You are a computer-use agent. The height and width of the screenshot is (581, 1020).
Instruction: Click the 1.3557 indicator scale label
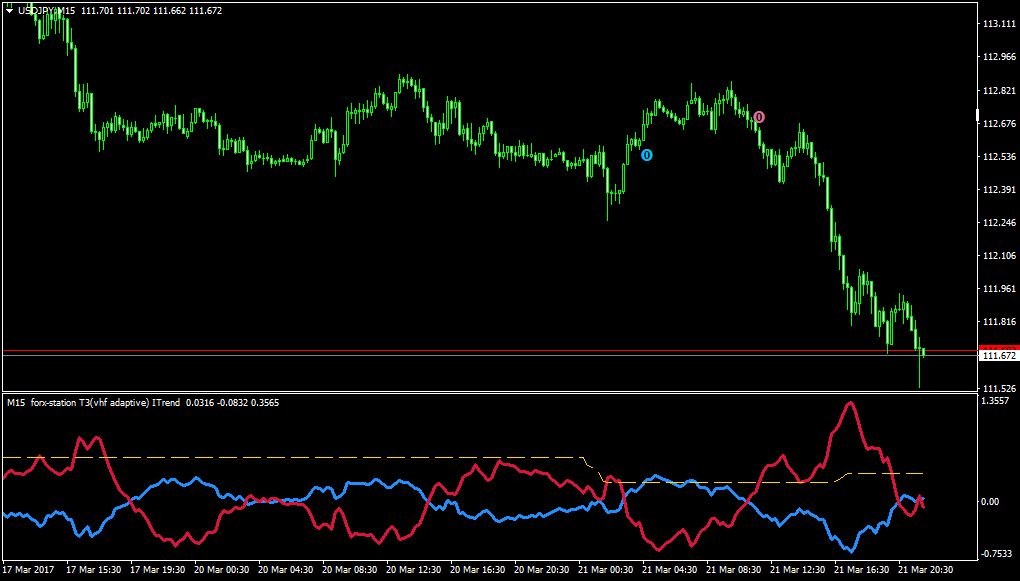(996, 401)
